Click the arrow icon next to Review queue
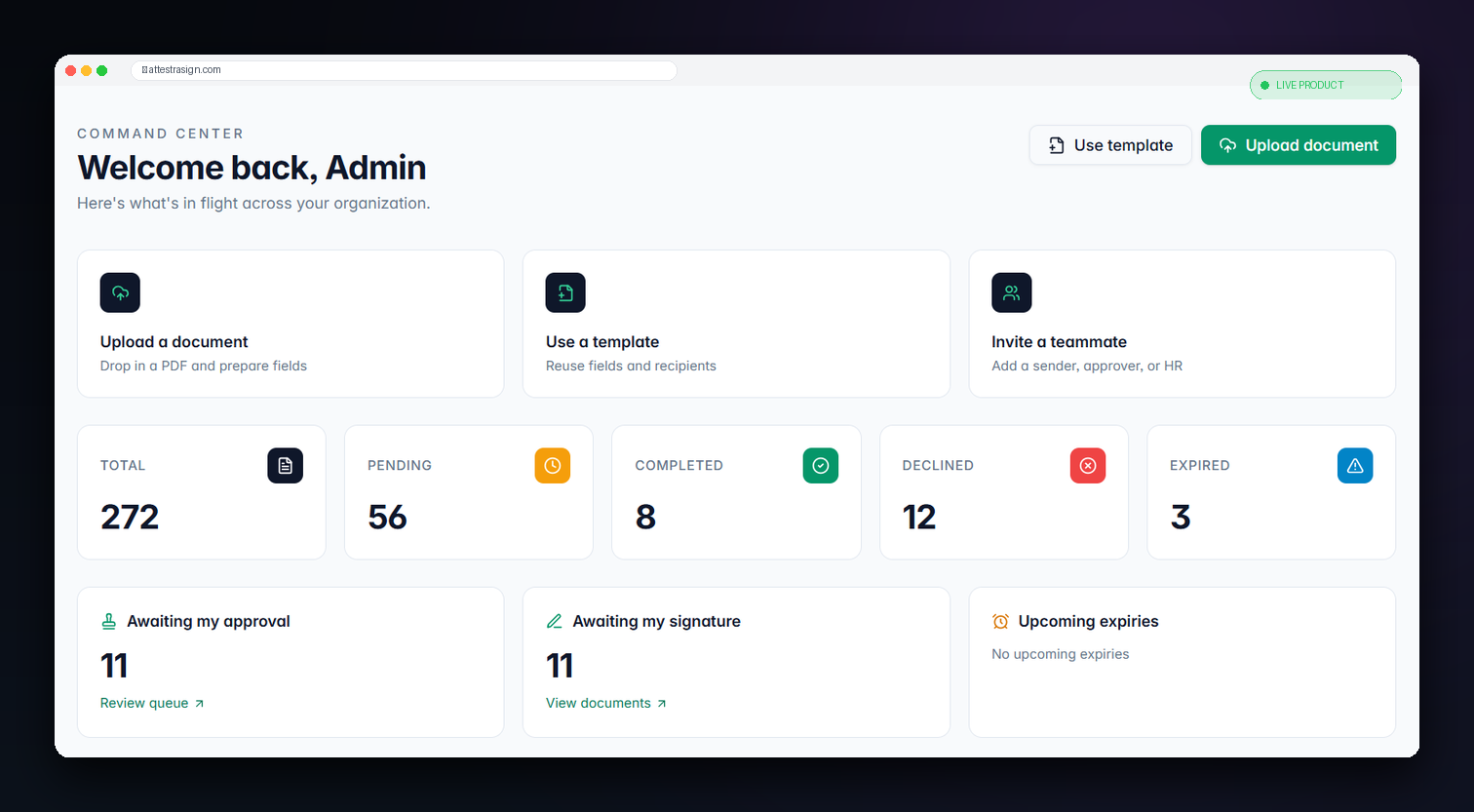This screenshot has height=812, width=1474. click(x=199, y=704)
